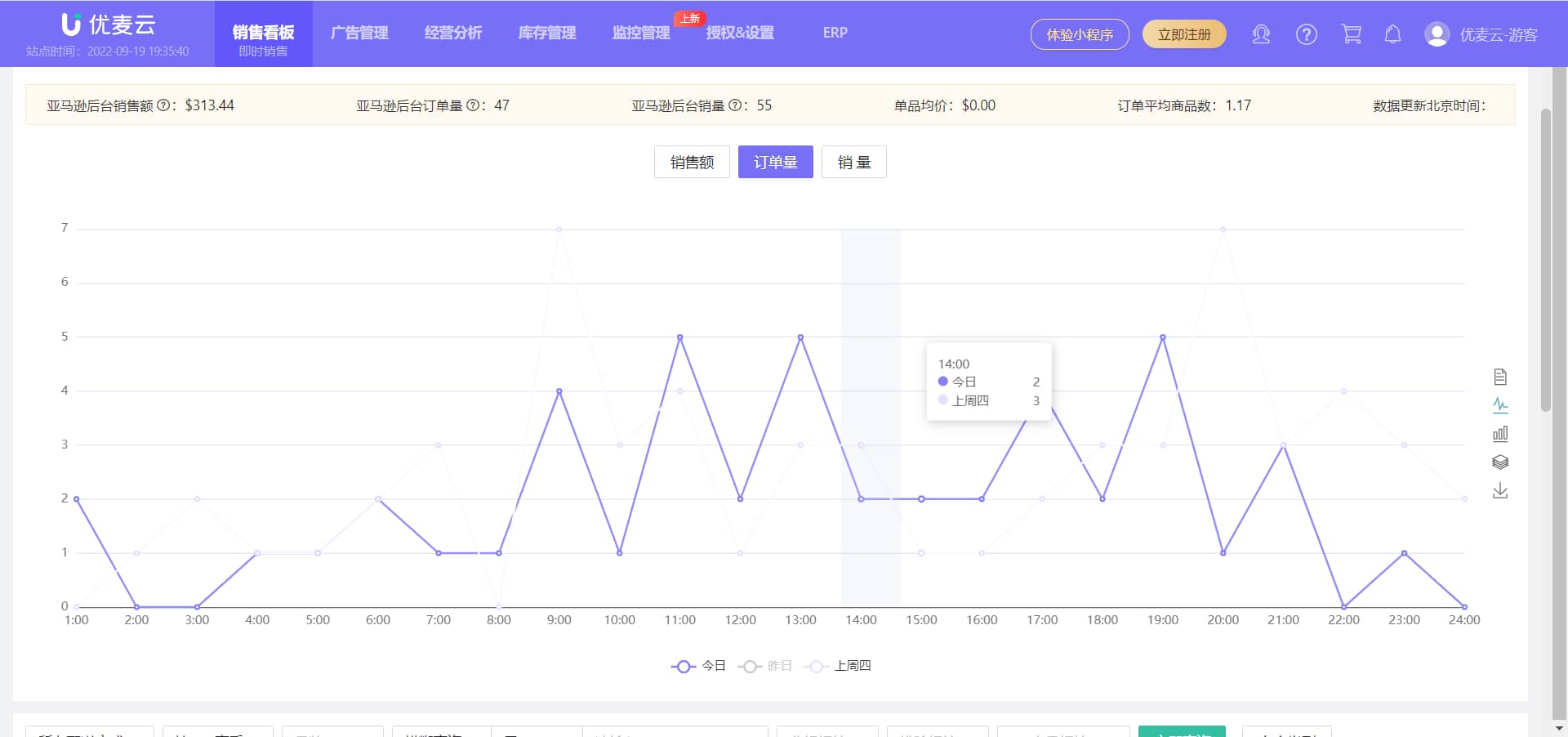Open the data table view icon
The height and width of the screenshot is (737, 1568).
tap(1500, 377)
